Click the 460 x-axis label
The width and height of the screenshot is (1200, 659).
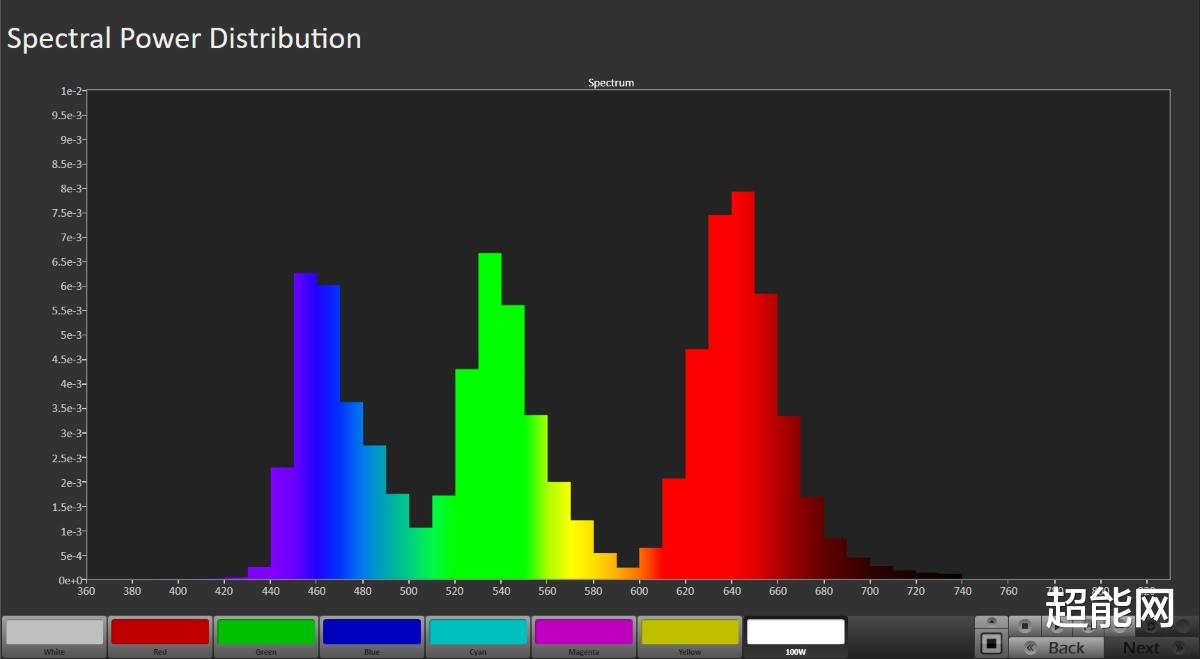(317, 591)
